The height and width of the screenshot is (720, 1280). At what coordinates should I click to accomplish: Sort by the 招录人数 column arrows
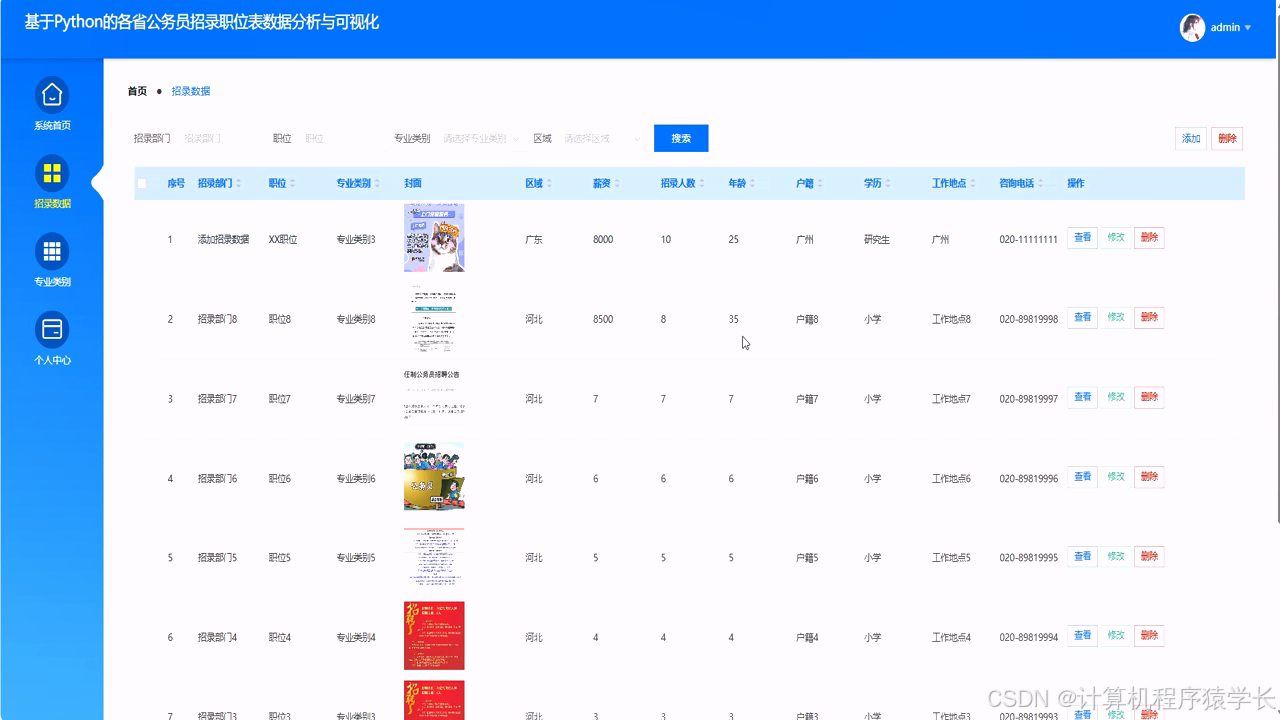(x=703, y=183)
